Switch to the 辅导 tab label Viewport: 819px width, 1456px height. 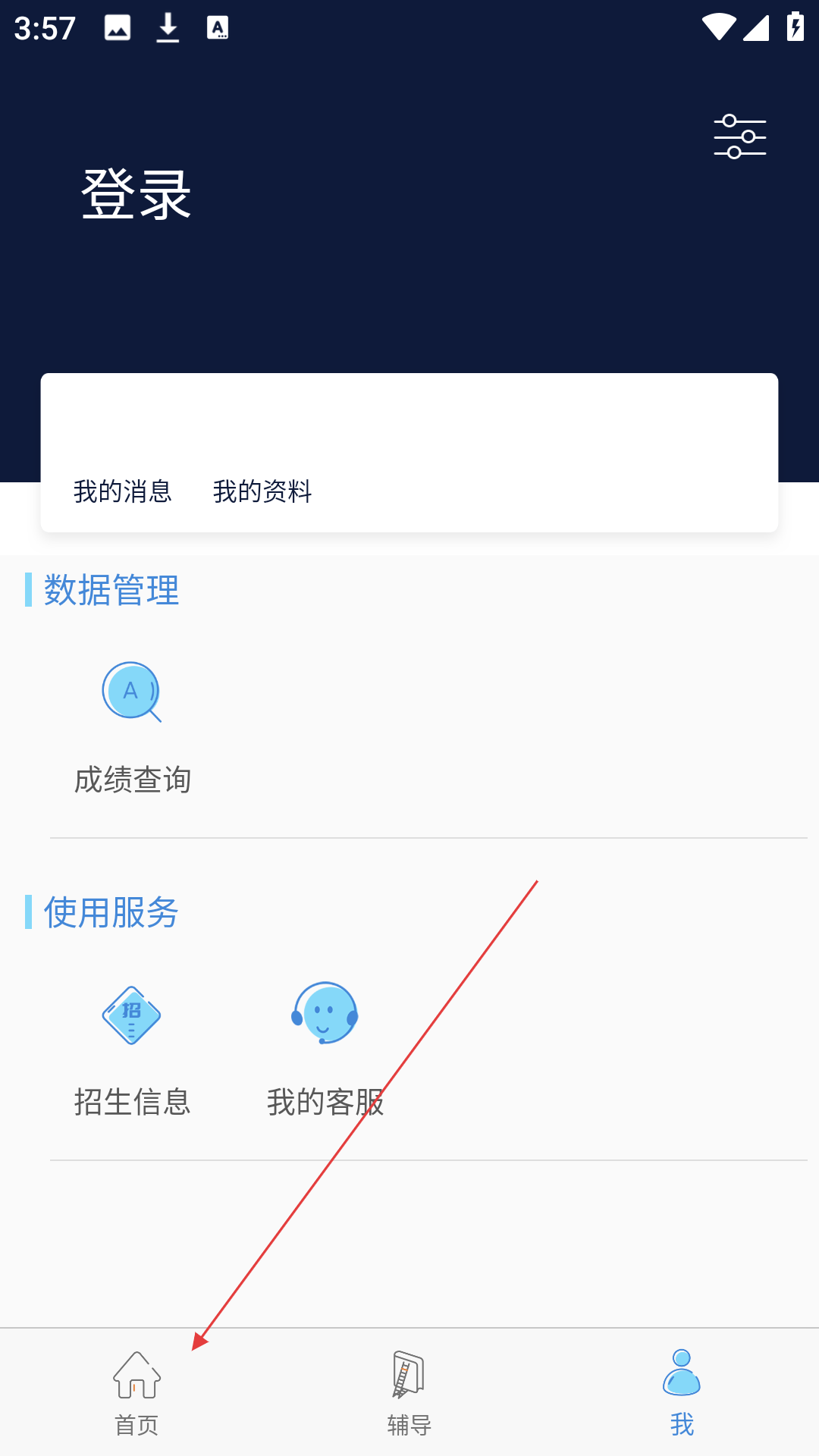click(x=409, y=1425)
